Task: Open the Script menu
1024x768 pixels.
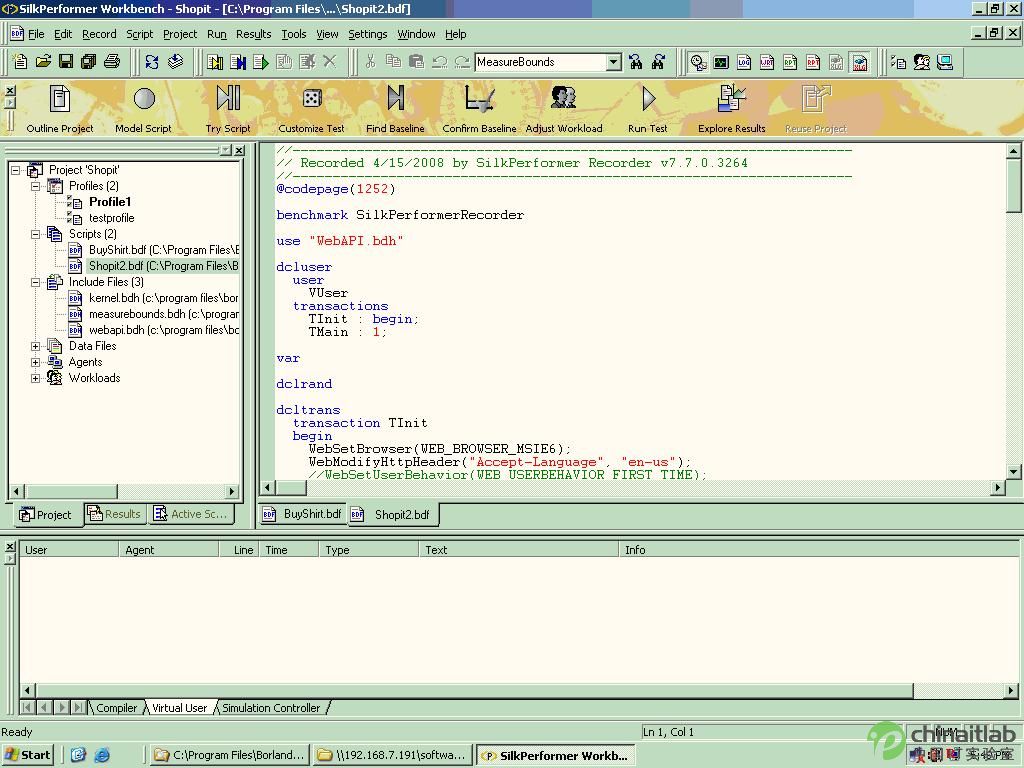Action: tap(139, 34)
